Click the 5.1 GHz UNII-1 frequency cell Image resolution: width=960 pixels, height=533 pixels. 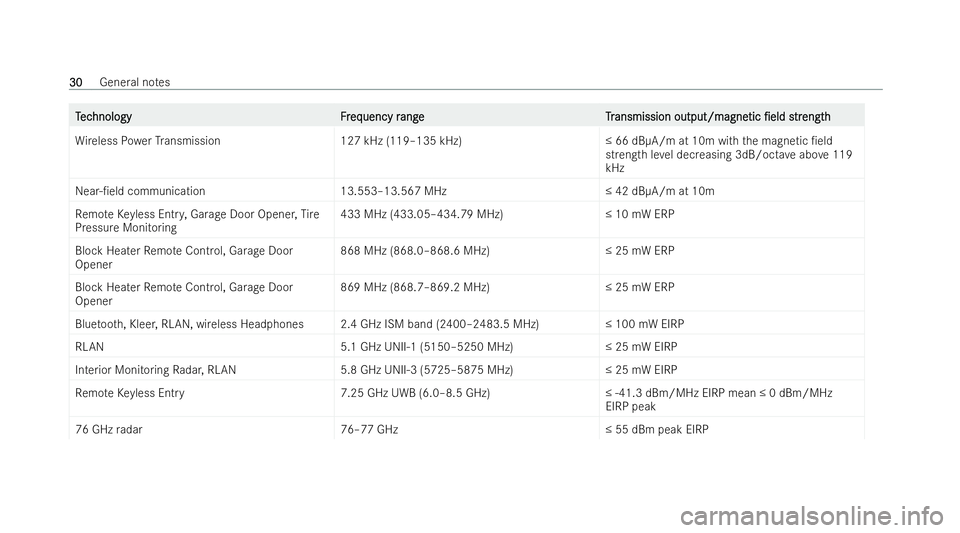point(427,347)
